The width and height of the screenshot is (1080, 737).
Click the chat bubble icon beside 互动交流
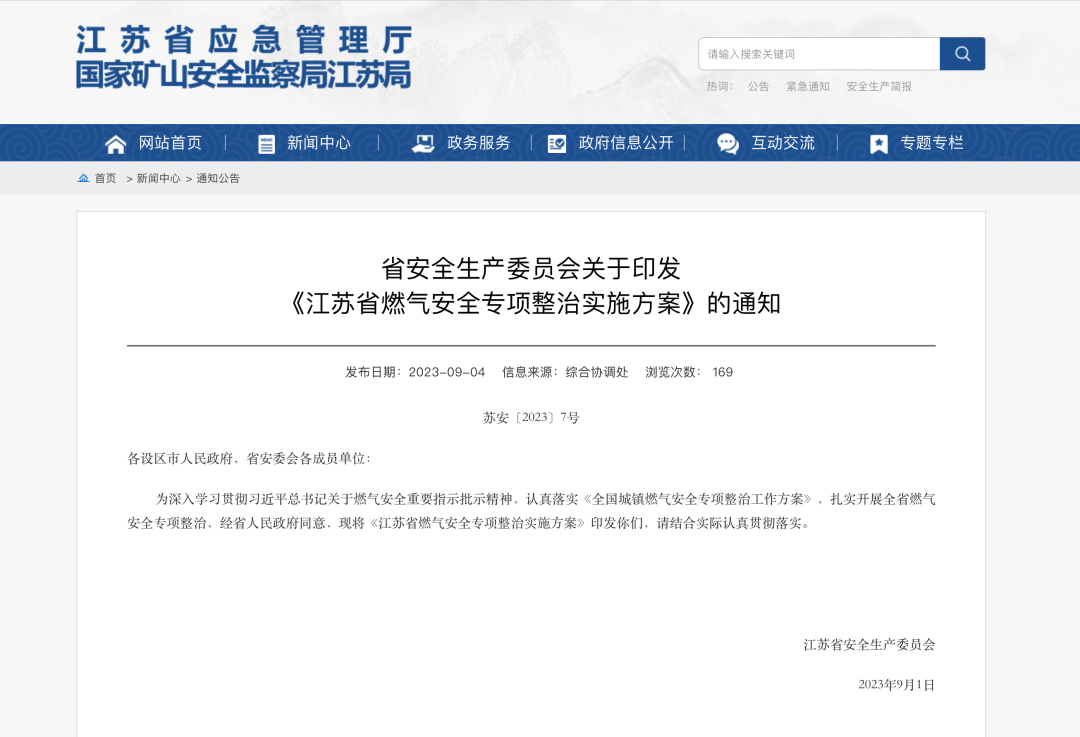tap(728, 144)
